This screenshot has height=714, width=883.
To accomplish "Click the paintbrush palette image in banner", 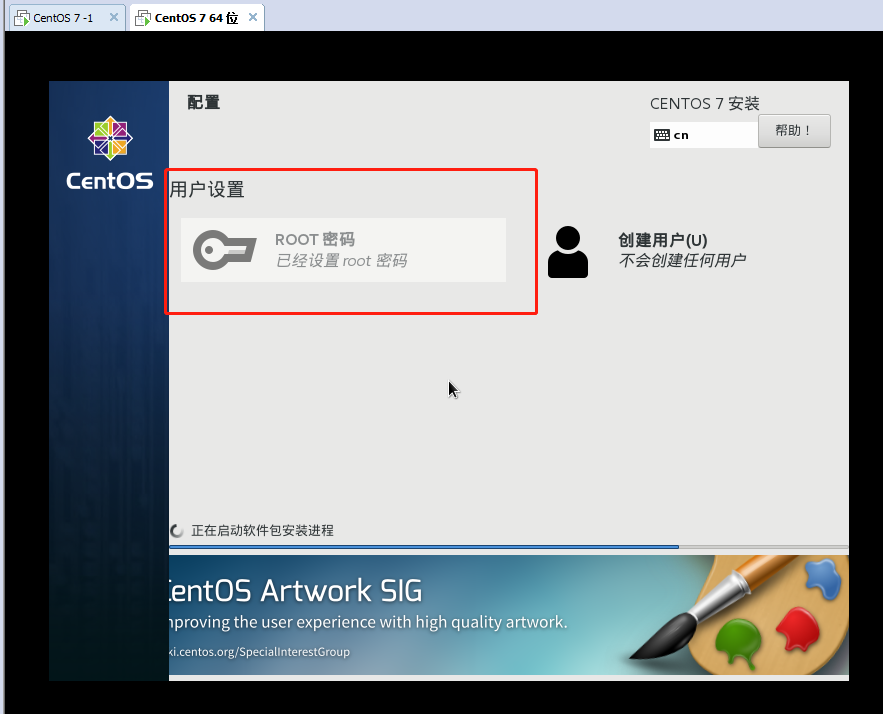I will tap(739, 615).
